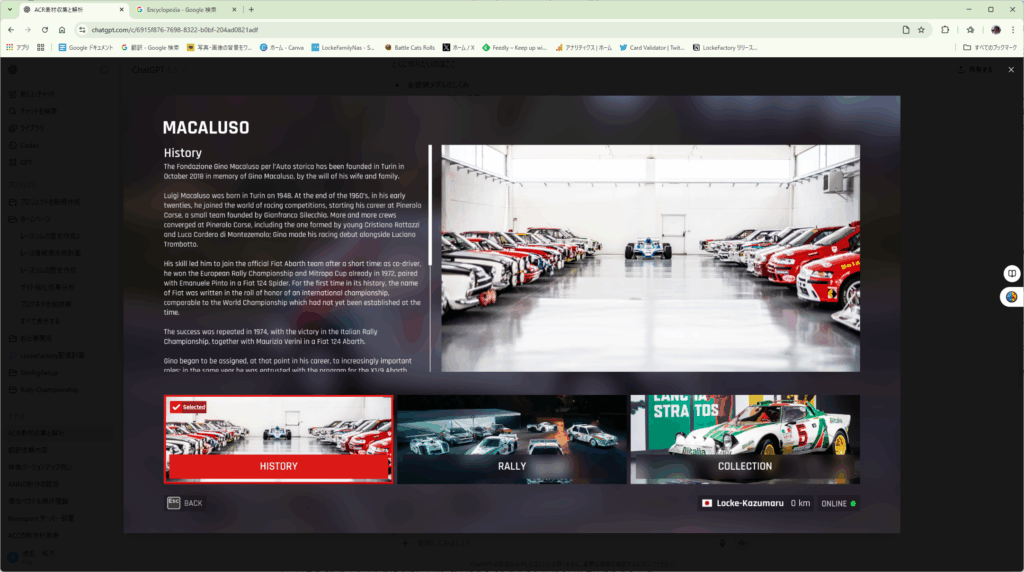
Task: Click the History text scrollbar
Action: tap(430, 205)
